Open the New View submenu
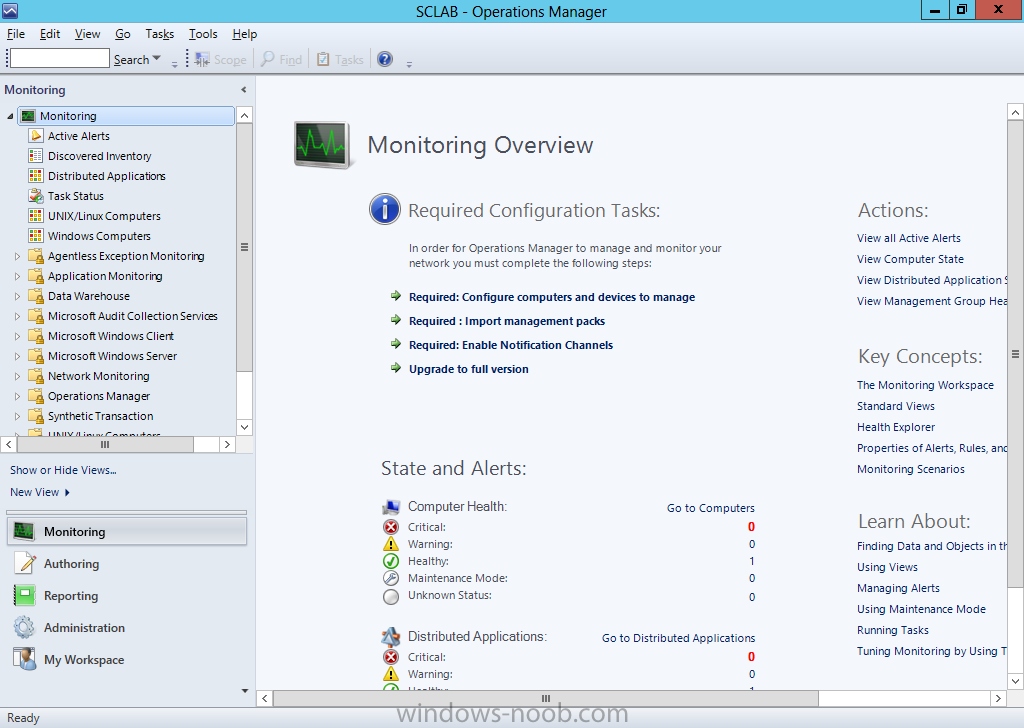Viewport: 1024px width, 728px height. [x=40, y=492]
